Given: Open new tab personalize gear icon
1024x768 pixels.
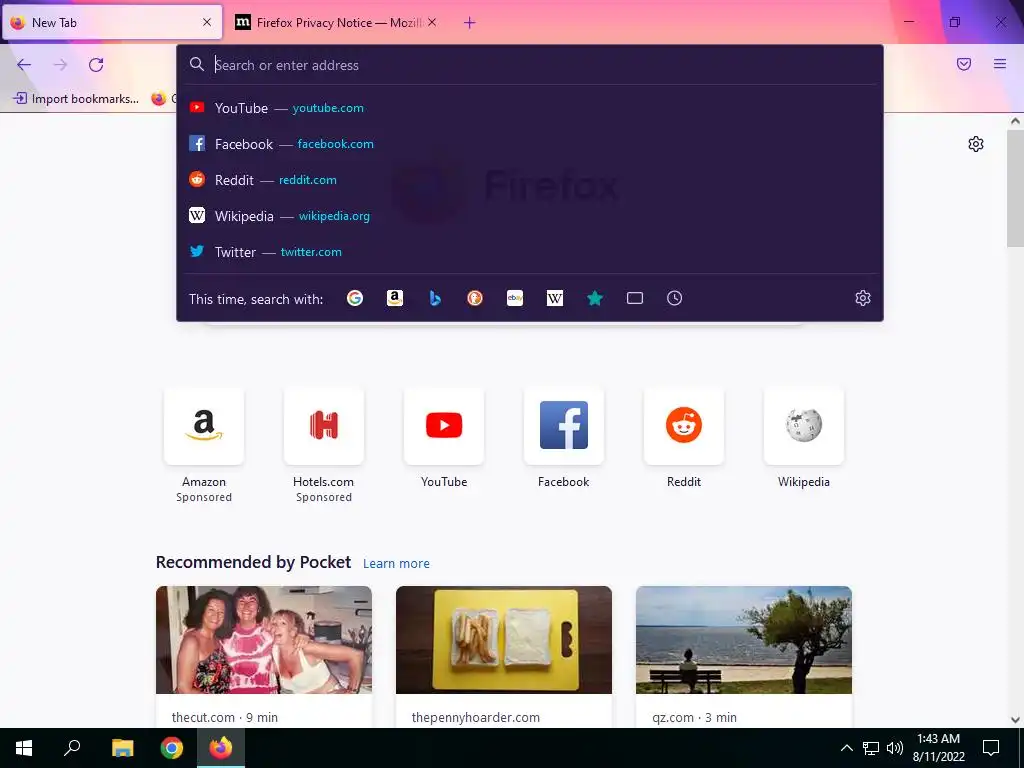Looking at the screenshot, I should [x=976, y=144].
